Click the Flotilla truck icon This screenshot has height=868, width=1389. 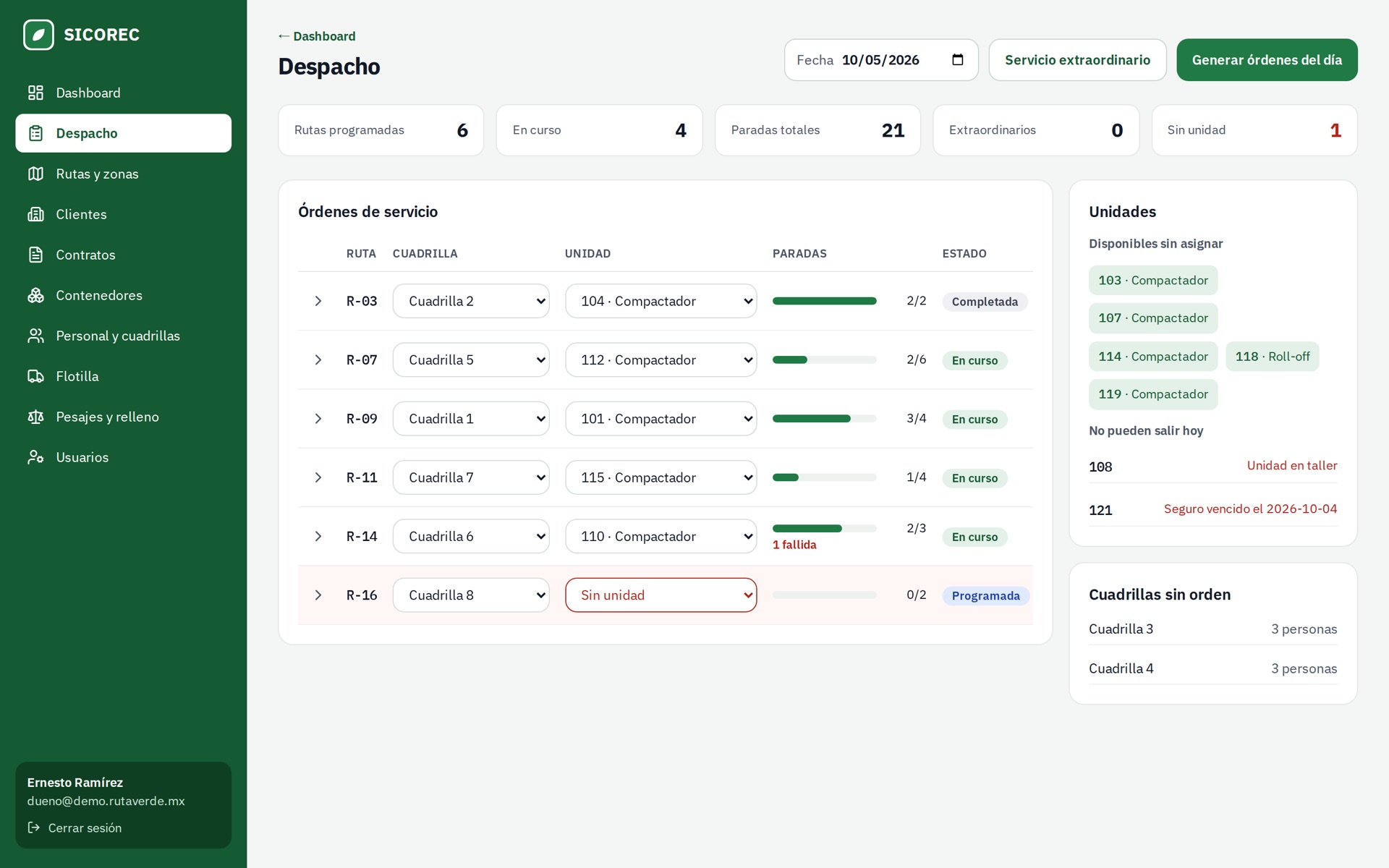point(35,376)
